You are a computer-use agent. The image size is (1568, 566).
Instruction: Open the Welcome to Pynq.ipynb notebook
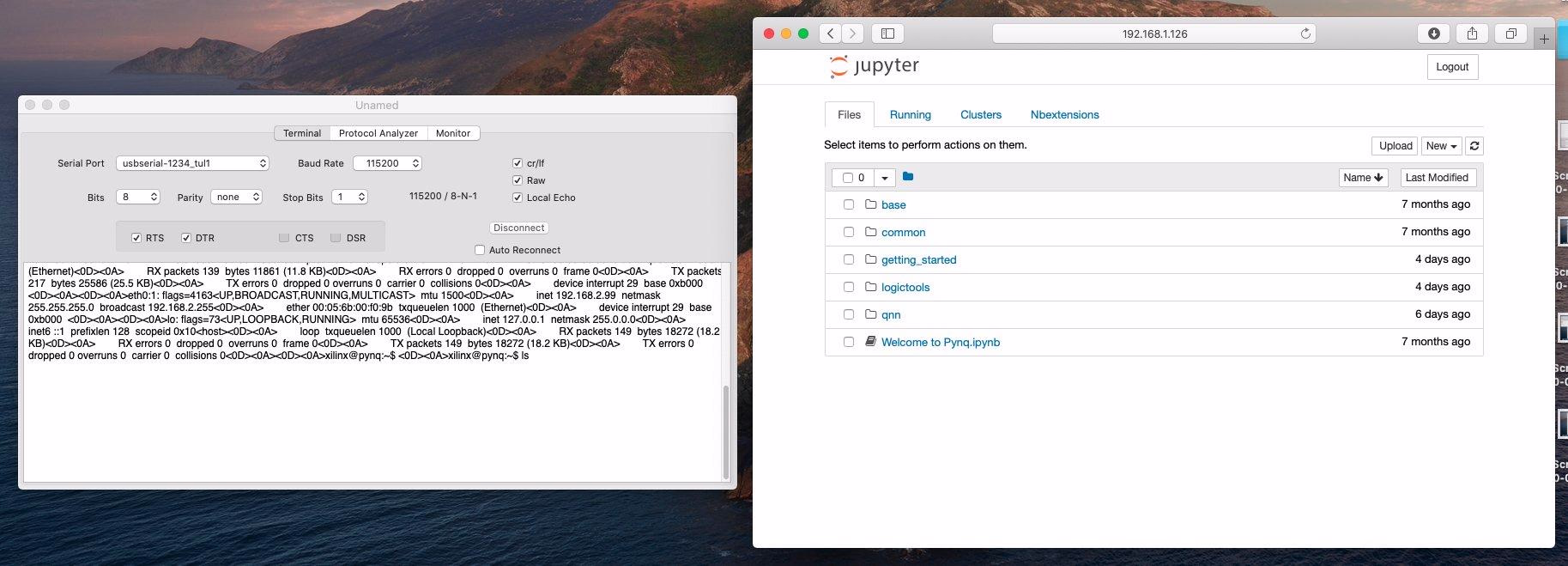click(940, 342)
